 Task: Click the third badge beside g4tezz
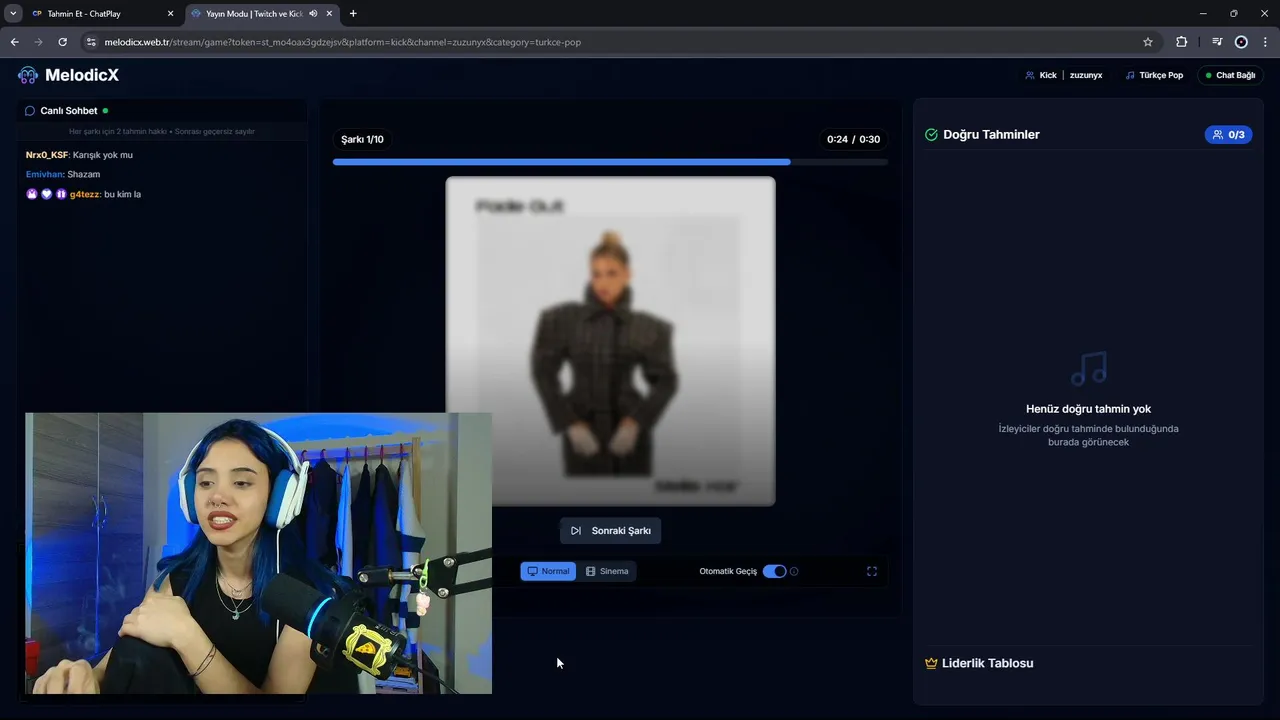(61, 194)
